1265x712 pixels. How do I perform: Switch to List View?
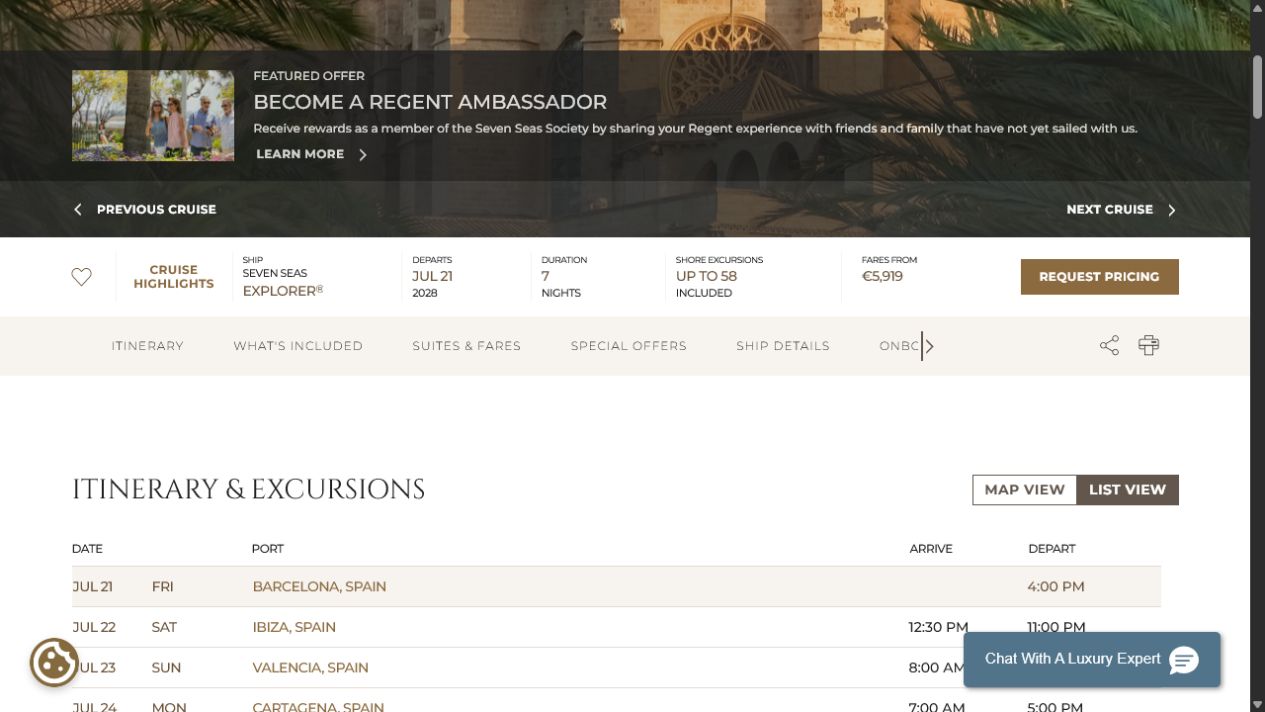coord(1127,490)
